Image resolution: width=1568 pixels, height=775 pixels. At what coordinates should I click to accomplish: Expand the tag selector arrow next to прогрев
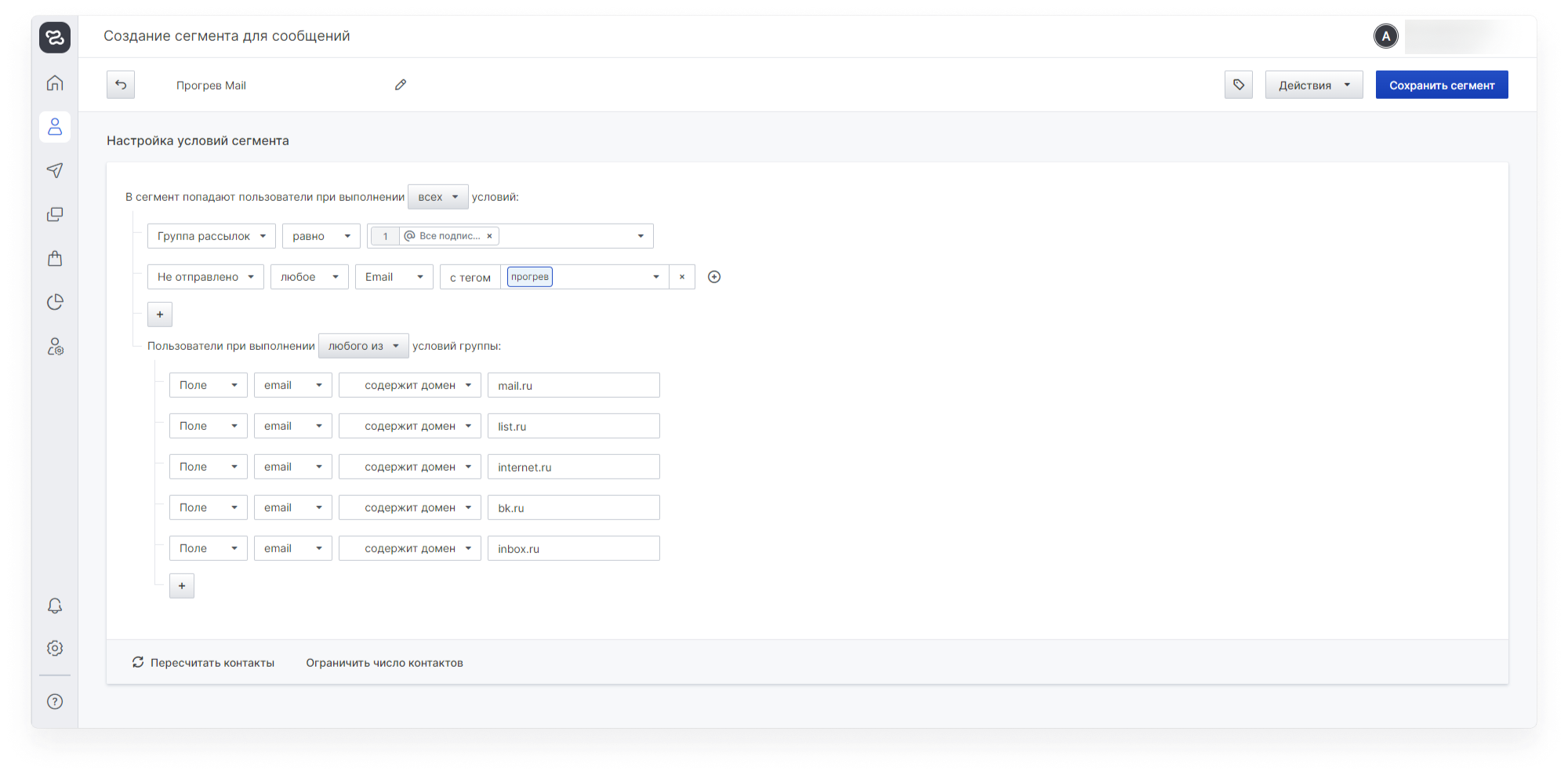coord(656,277)
